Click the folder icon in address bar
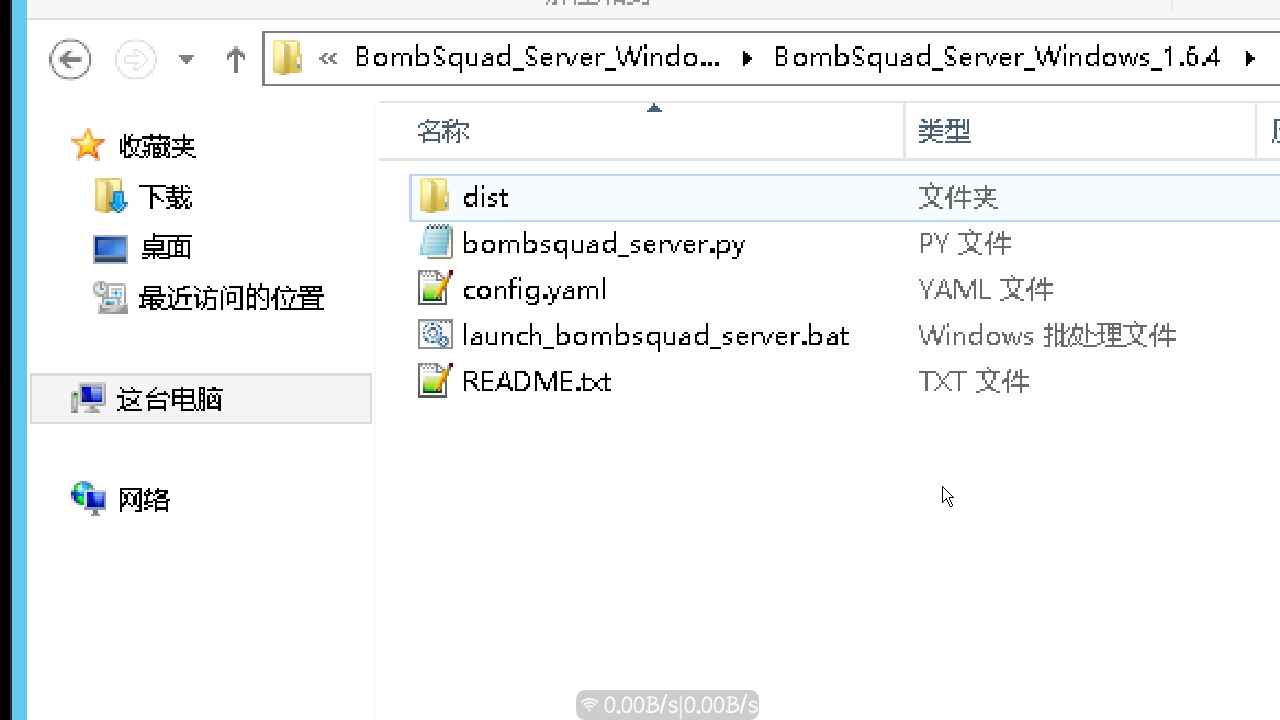 click(x=287, y=58)
